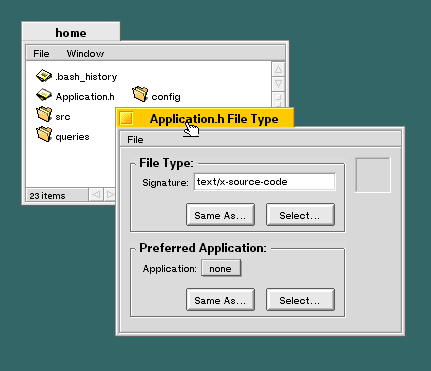Viewport: 431px width, 371px height.
Task: Open the Application dropdown showing none
Action: click(x=221, y=268)
